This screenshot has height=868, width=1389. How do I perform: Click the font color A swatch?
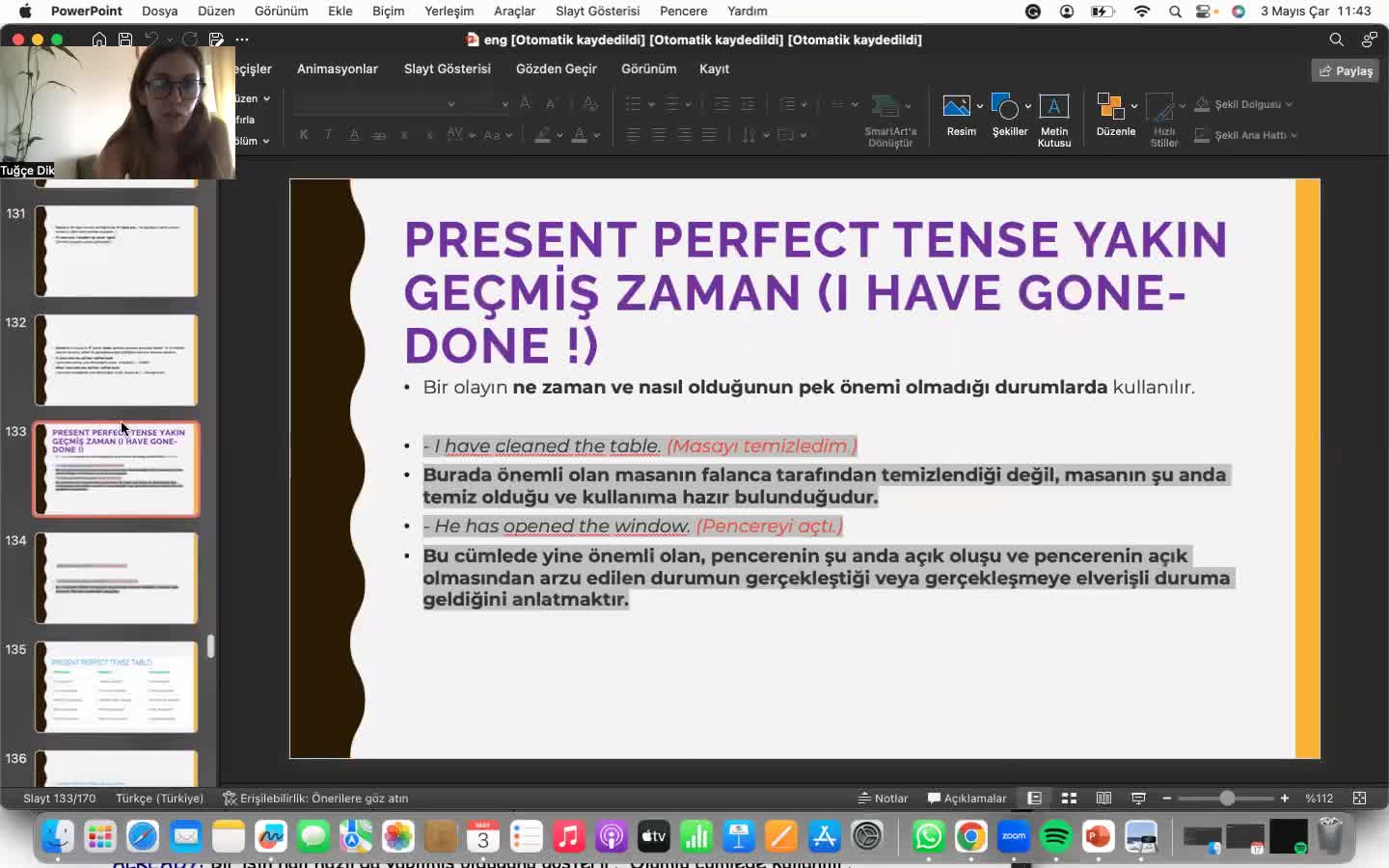pos(579,135)
